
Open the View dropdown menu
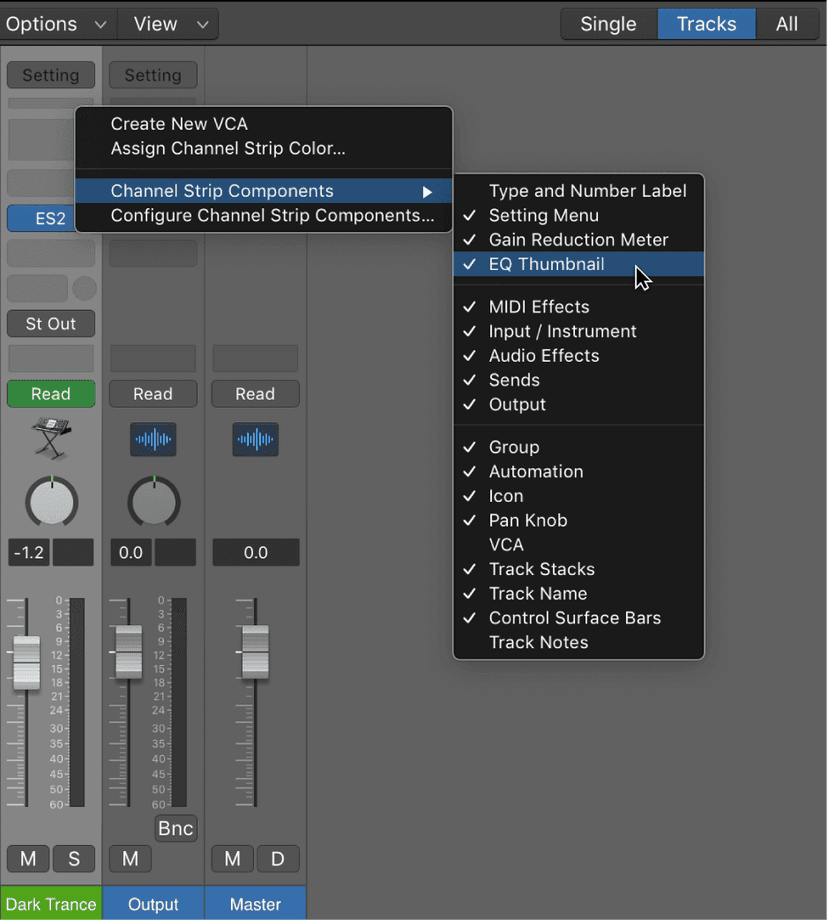(169, 24)
